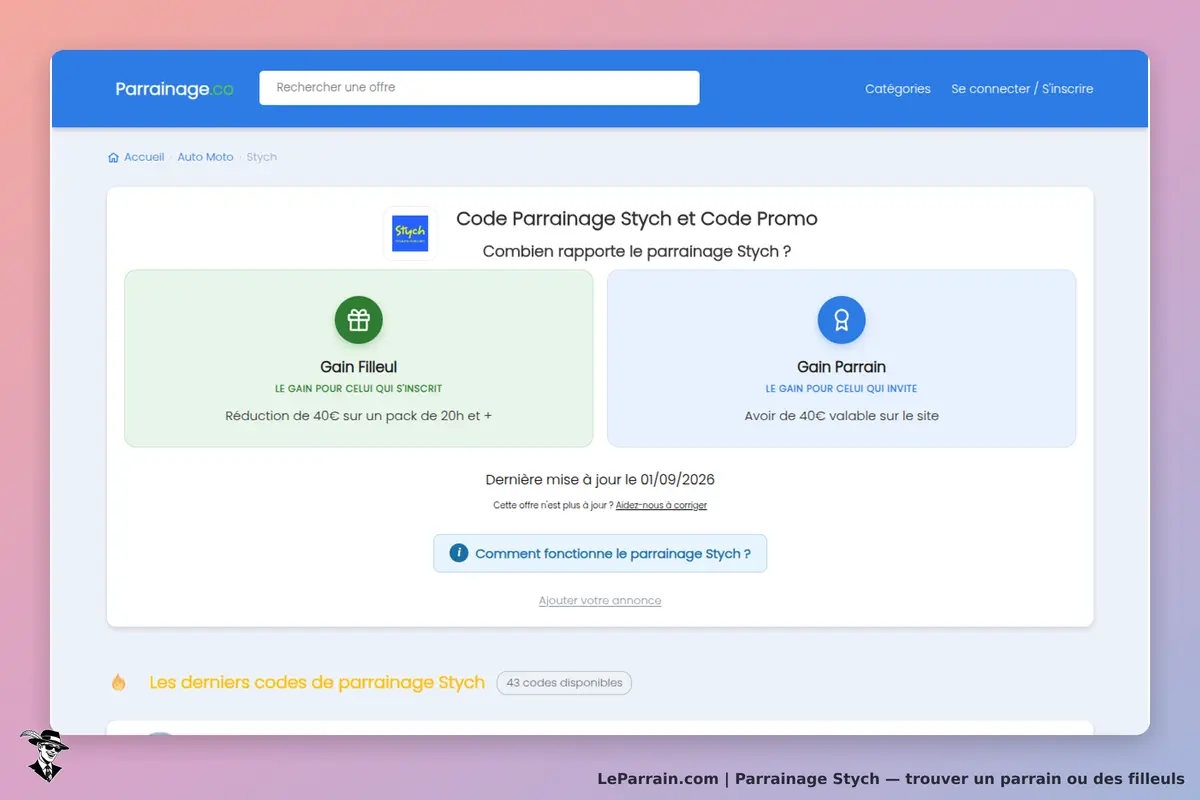Click the blue award ribbon icon
The image size is (1200, 800).
841,320
